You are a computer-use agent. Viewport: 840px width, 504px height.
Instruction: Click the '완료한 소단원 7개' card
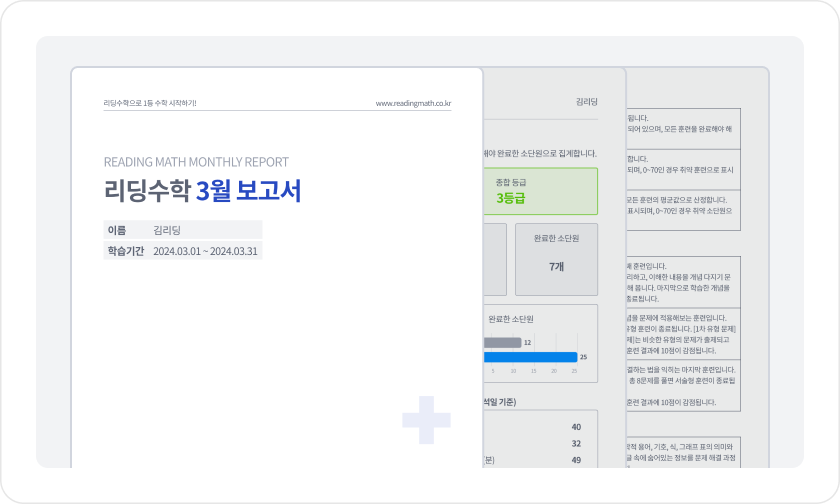557,259
